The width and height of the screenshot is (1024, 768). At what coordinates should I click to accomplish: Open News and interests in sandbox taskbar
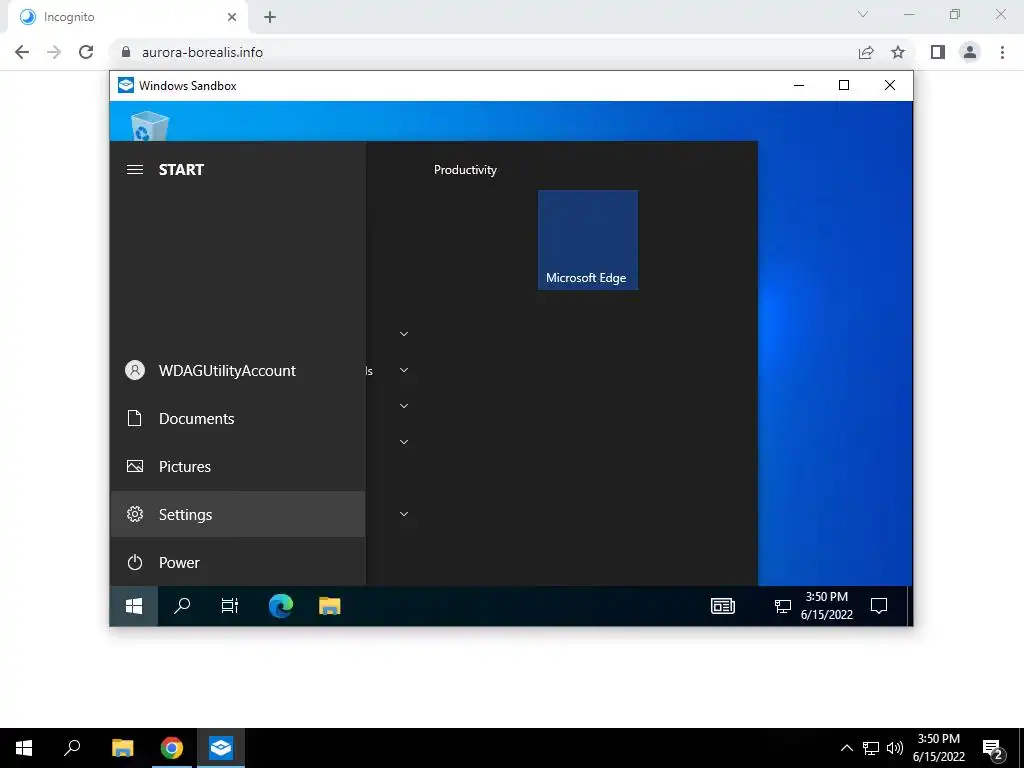(723, 606)
